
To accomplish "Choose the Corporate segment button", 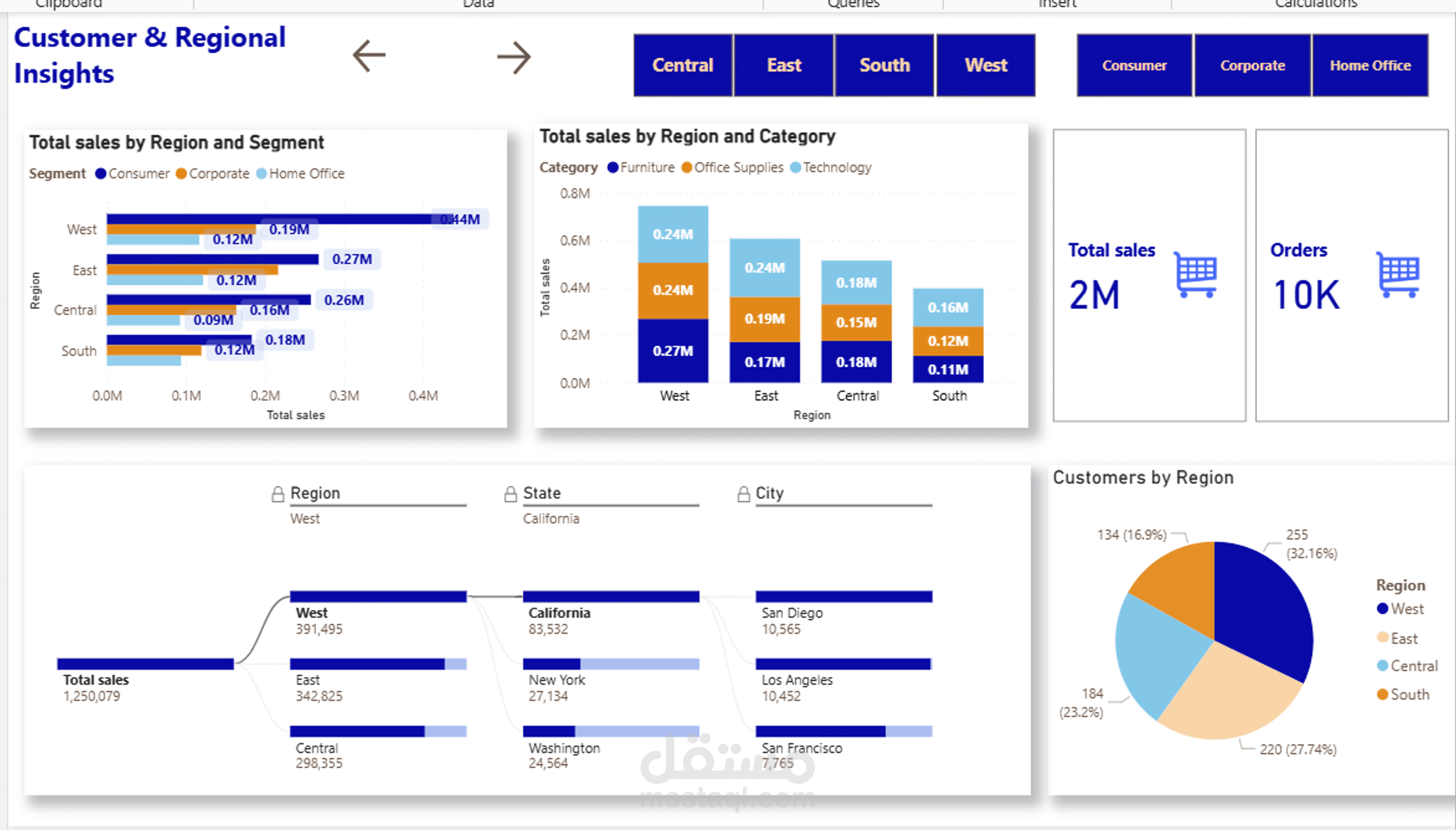I will (x=1252, y=65).
